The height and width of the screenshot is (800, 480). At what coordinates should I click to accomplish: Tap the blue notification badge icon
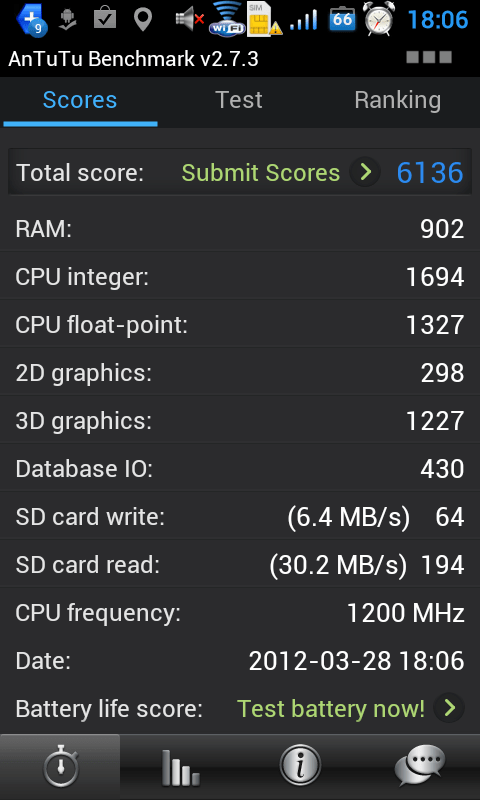32,19
